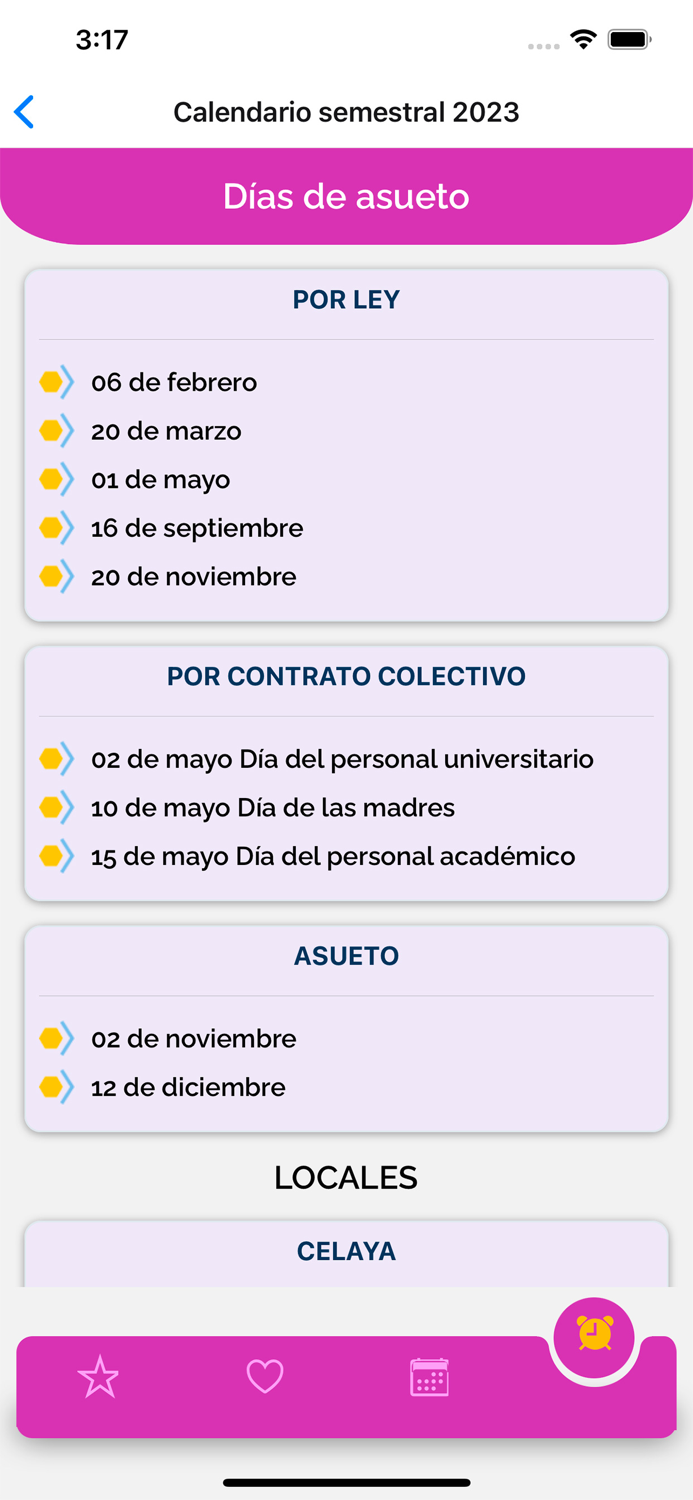Screen dimensions: 693x1500
Task: Tap the Días de asueto banner
Action: click(346, 197)
